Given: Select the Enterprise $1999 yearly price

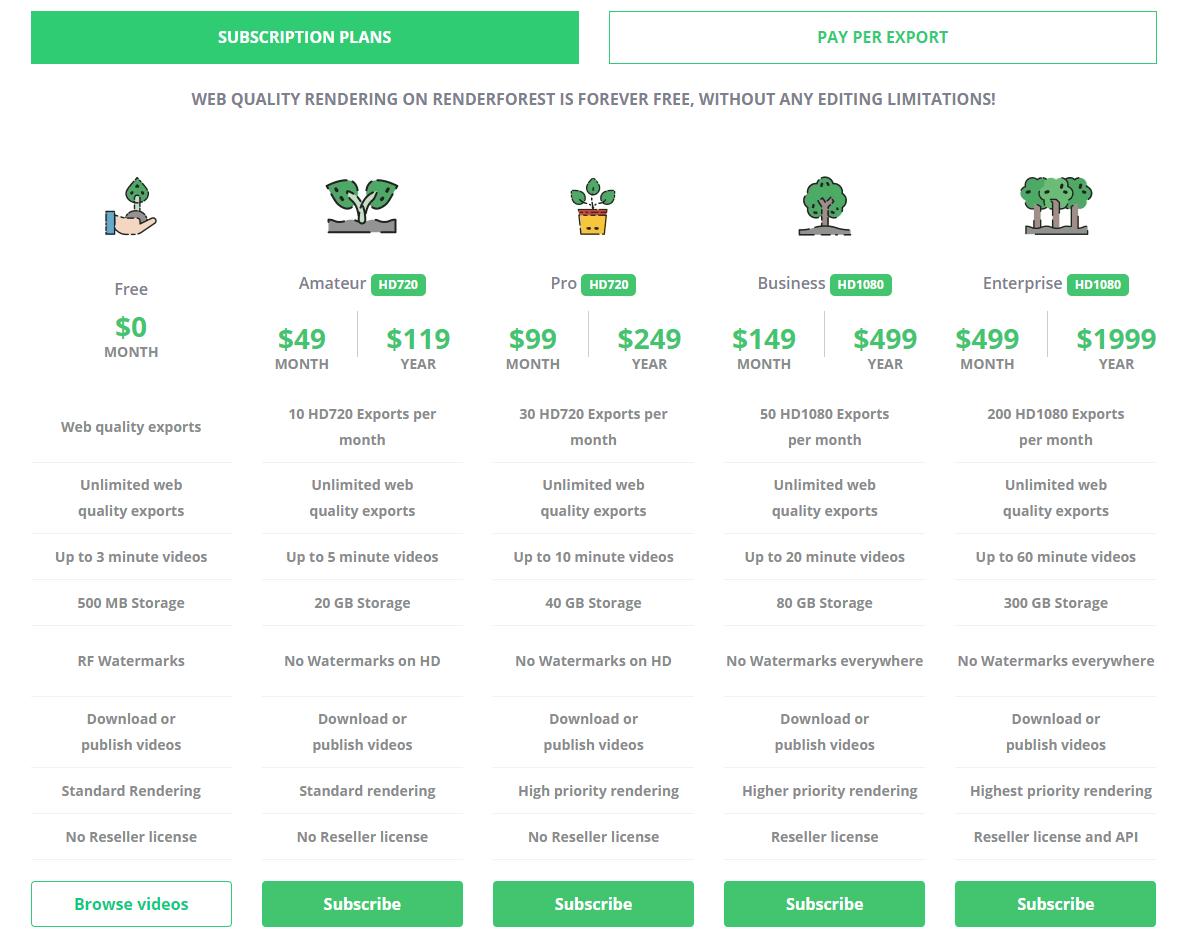Looking at the screenshot, I should click(1116, 348).
